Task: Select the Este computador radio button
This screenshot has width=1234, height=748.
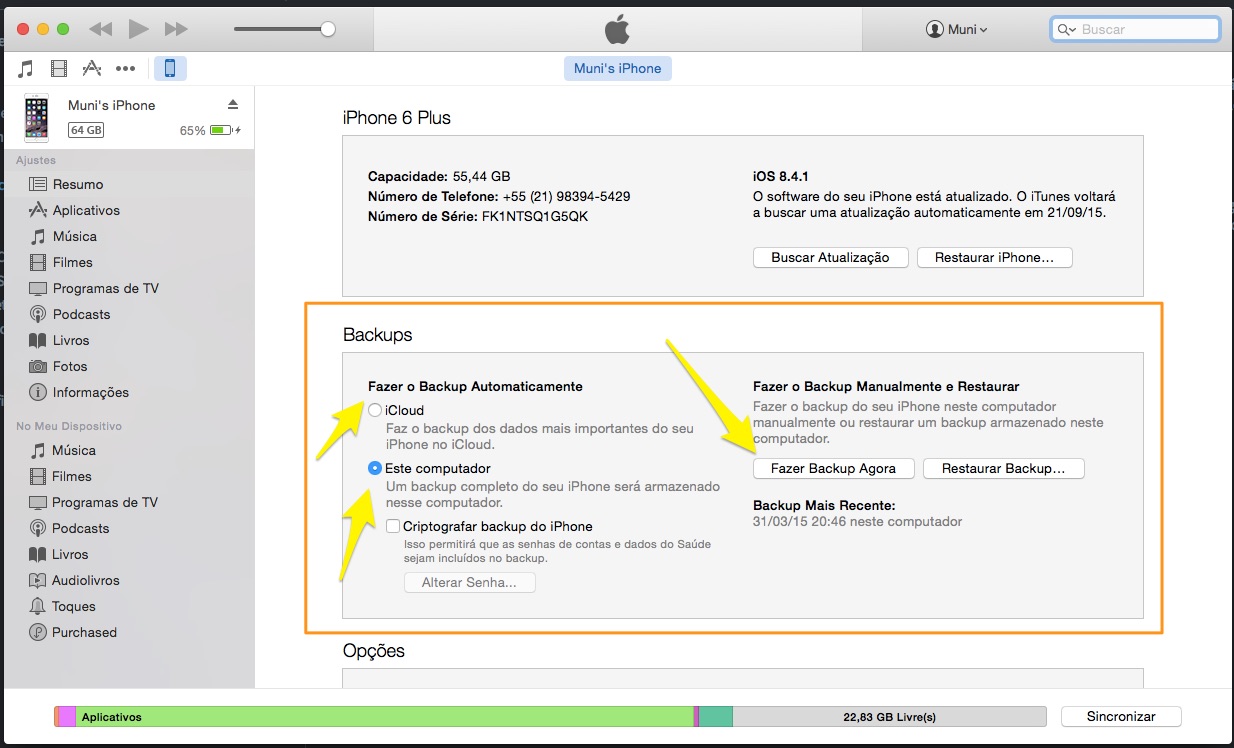Action: coord(375,468)
